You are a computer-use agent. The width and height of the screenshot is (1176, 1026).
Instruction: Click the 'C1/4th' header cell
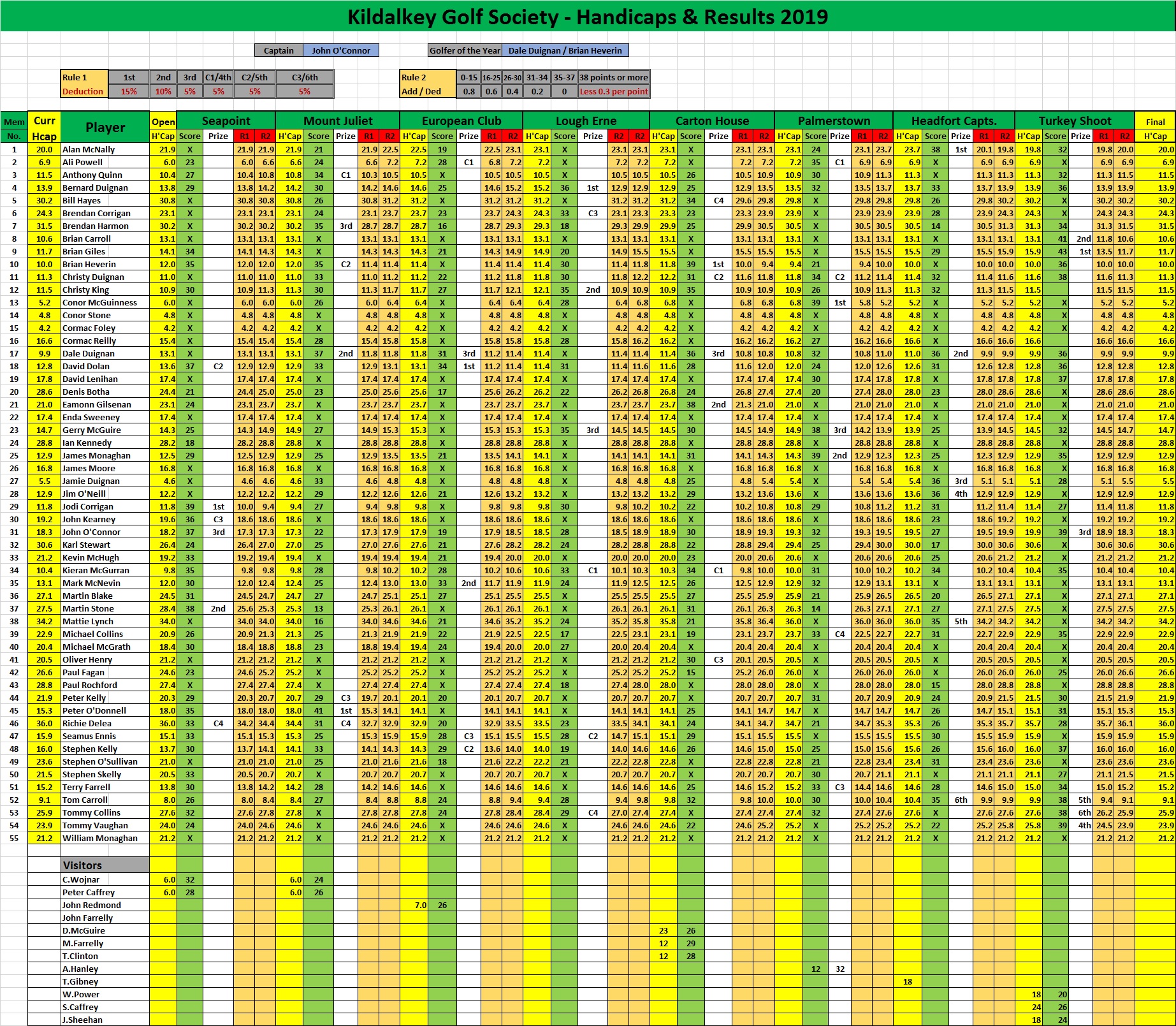coord(218,77)
